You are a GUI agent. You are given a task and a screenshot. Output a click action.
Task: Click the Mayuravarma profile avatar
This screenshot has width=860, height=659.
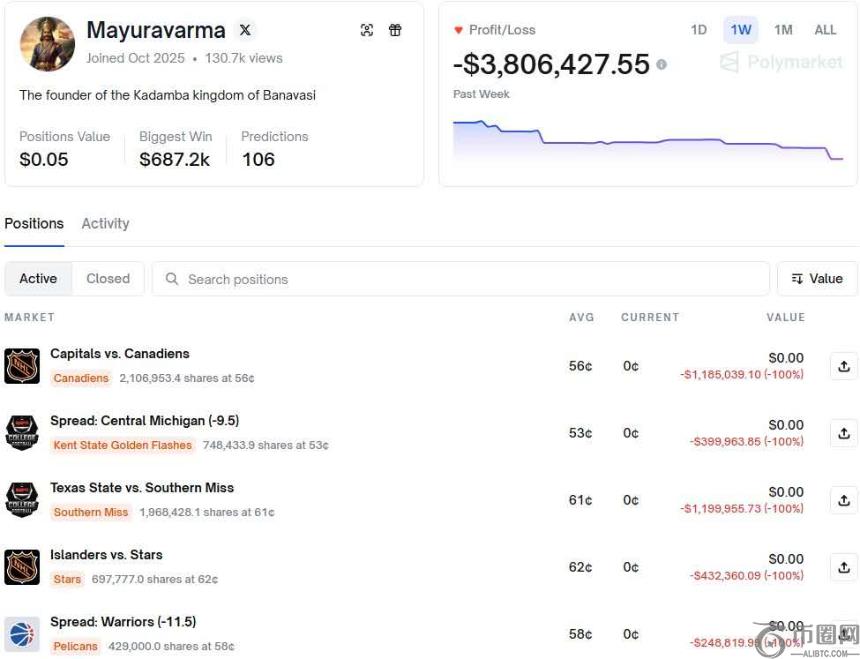[47, 44]
